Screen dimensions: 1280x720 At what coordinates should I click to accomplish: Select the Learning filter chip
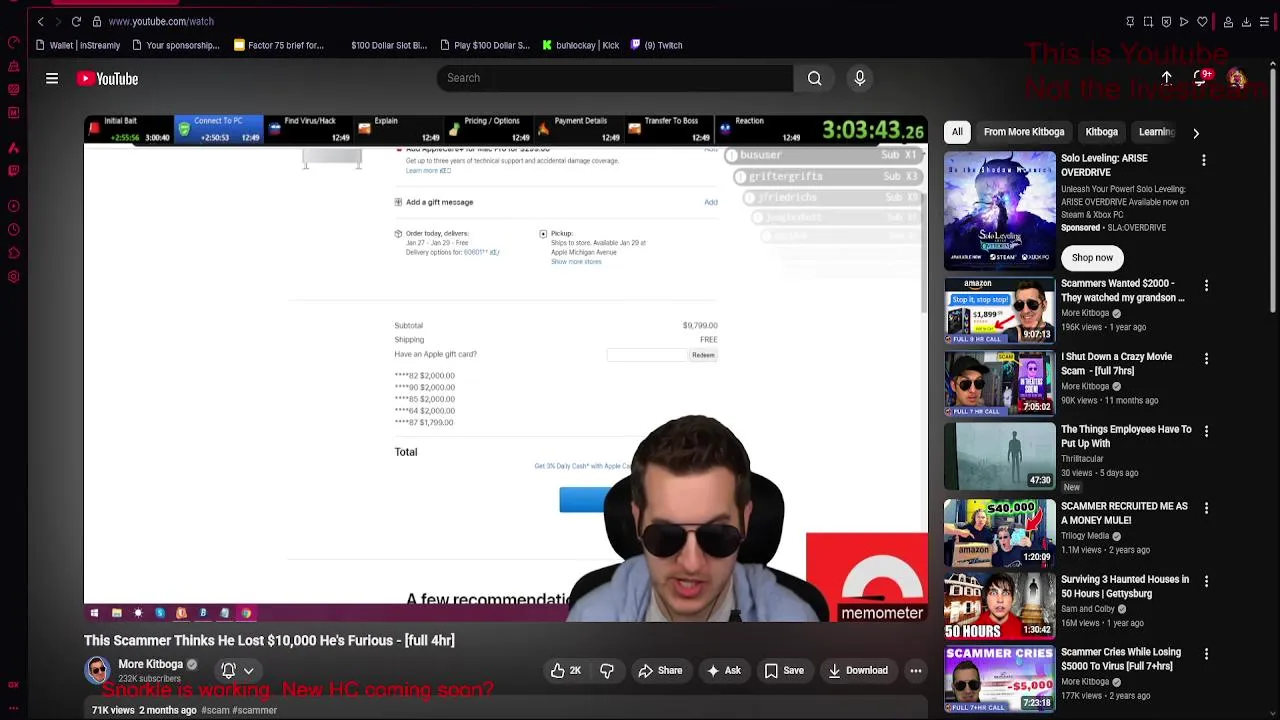(1156, 132)
